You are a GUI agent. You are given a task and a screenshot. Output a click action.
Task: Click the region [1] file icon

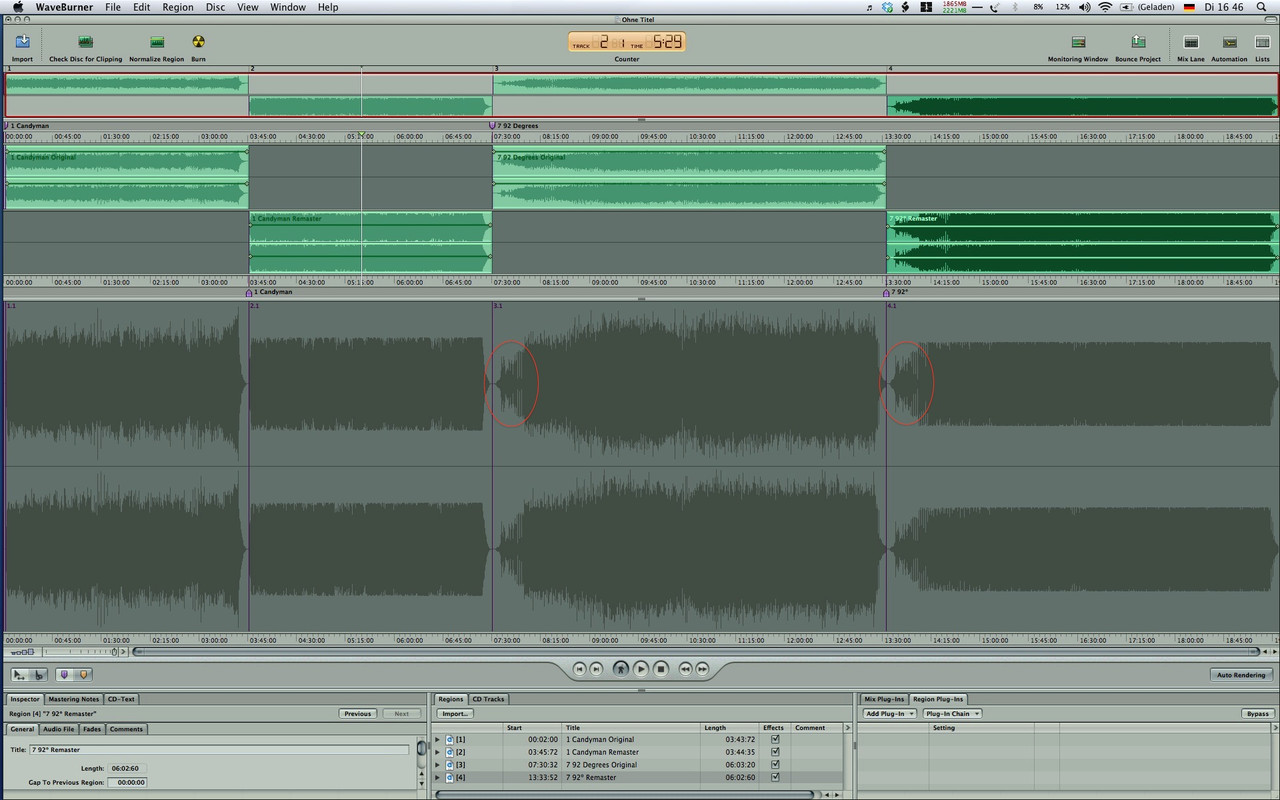tap(450, 740)
